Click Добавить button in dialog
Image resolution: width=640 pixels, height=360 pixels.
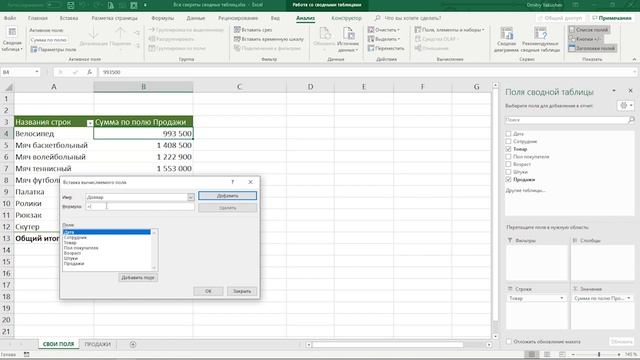[x=227, y=196]
